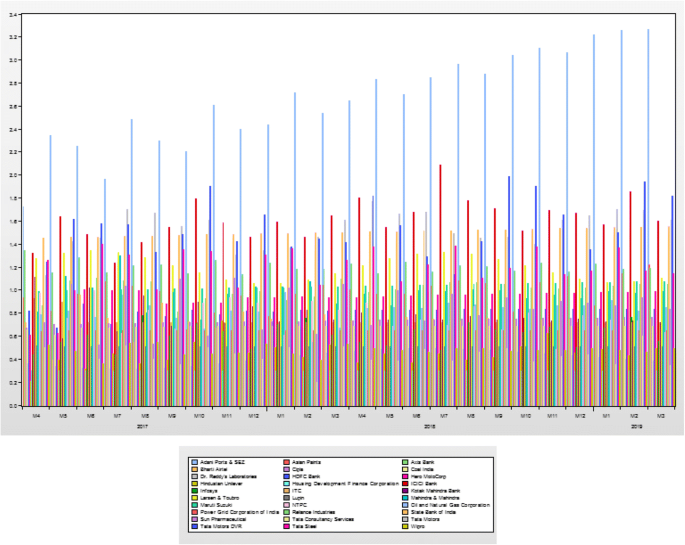Click the ICICI Bank red legend swatch
Image resolution: width=685 pixels, height=545 pixels.
click(404, 482)
